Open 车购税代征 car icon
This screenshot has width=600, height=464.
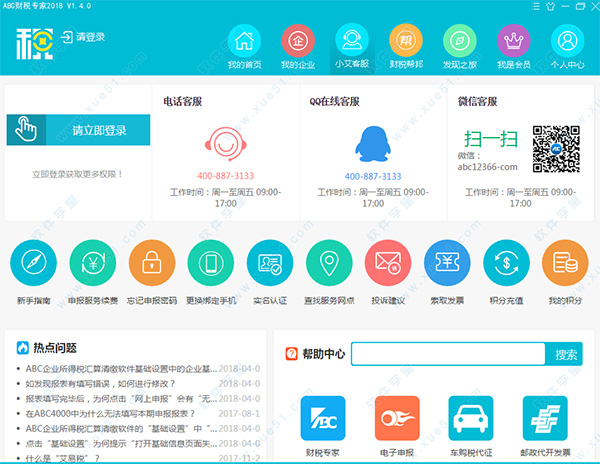click(471, 418)
